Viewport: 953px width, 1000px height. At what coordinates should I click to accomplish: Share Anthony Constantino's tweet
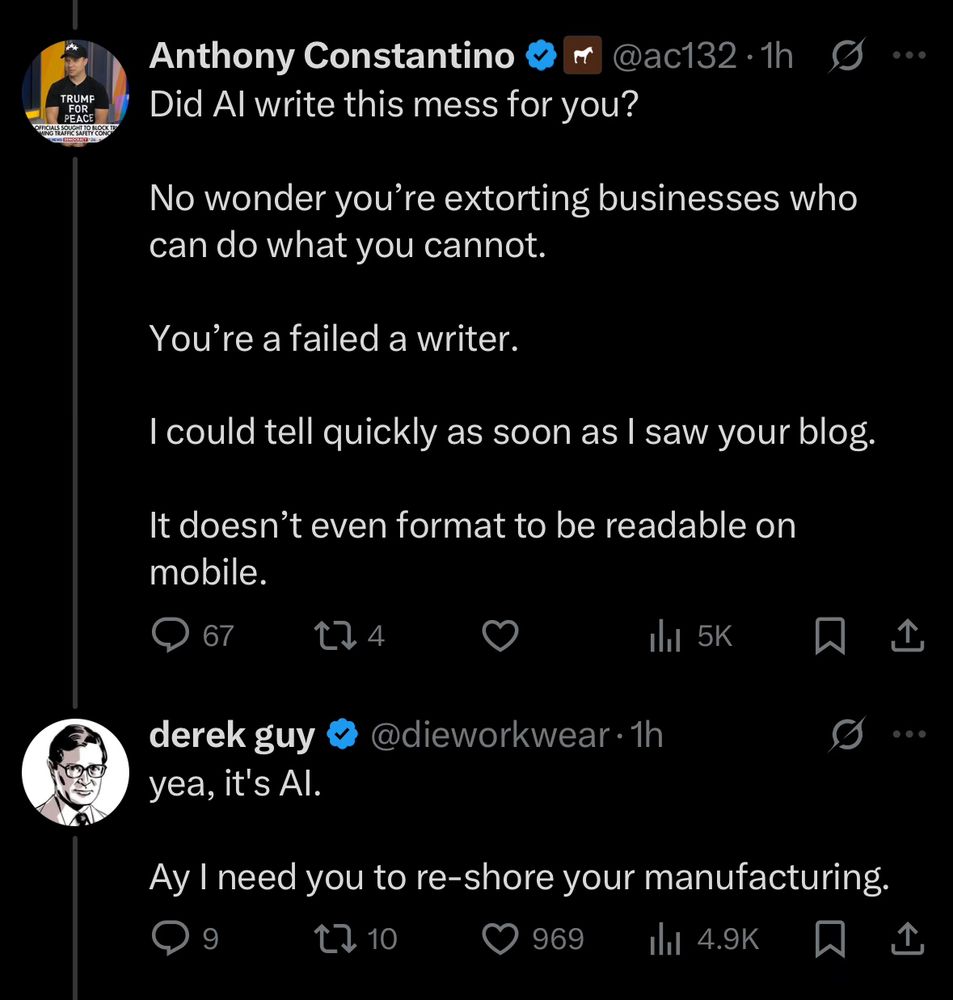(x=907, y=636)
